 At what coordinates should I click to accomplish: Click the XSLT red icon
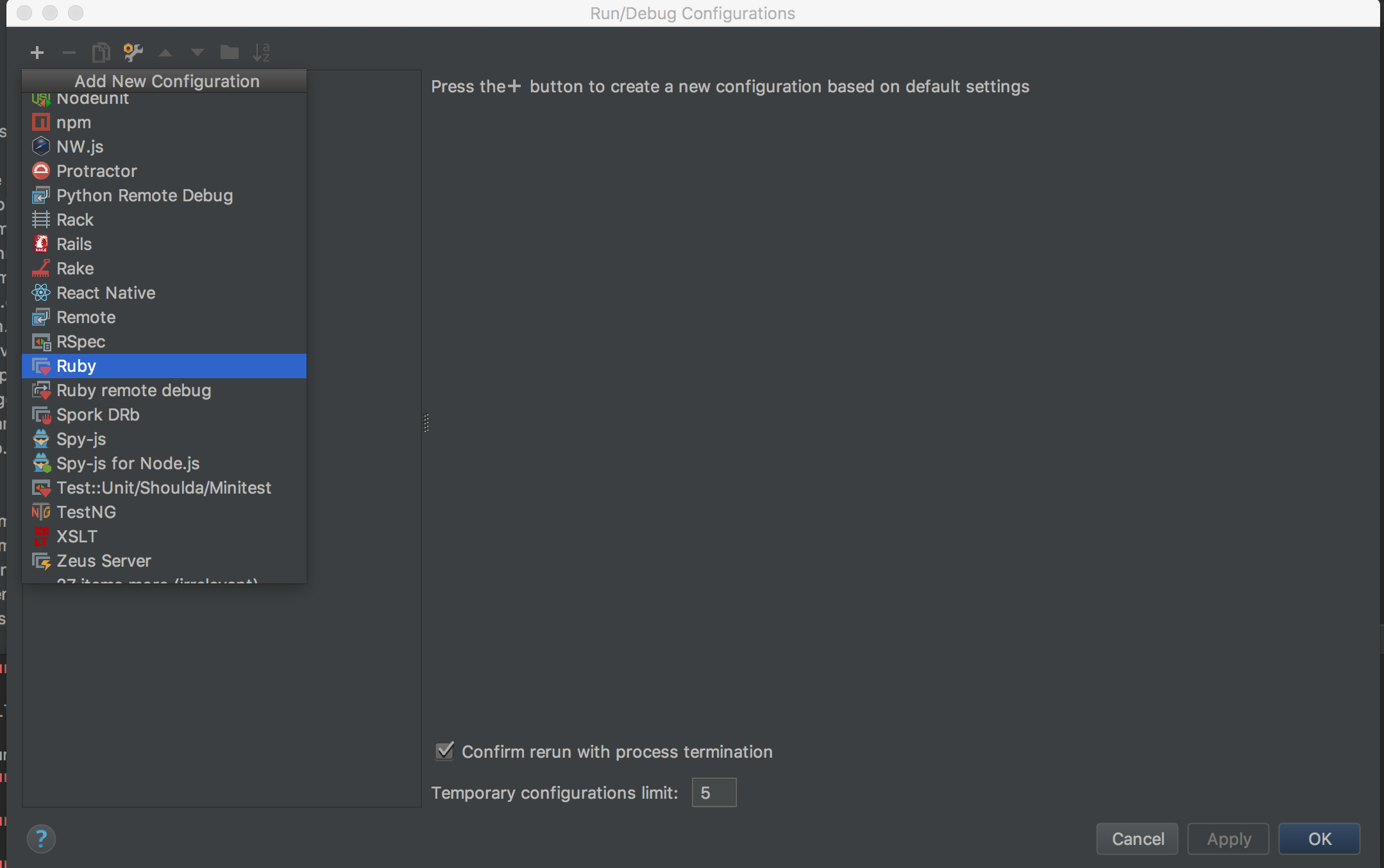tap(41, 536)
